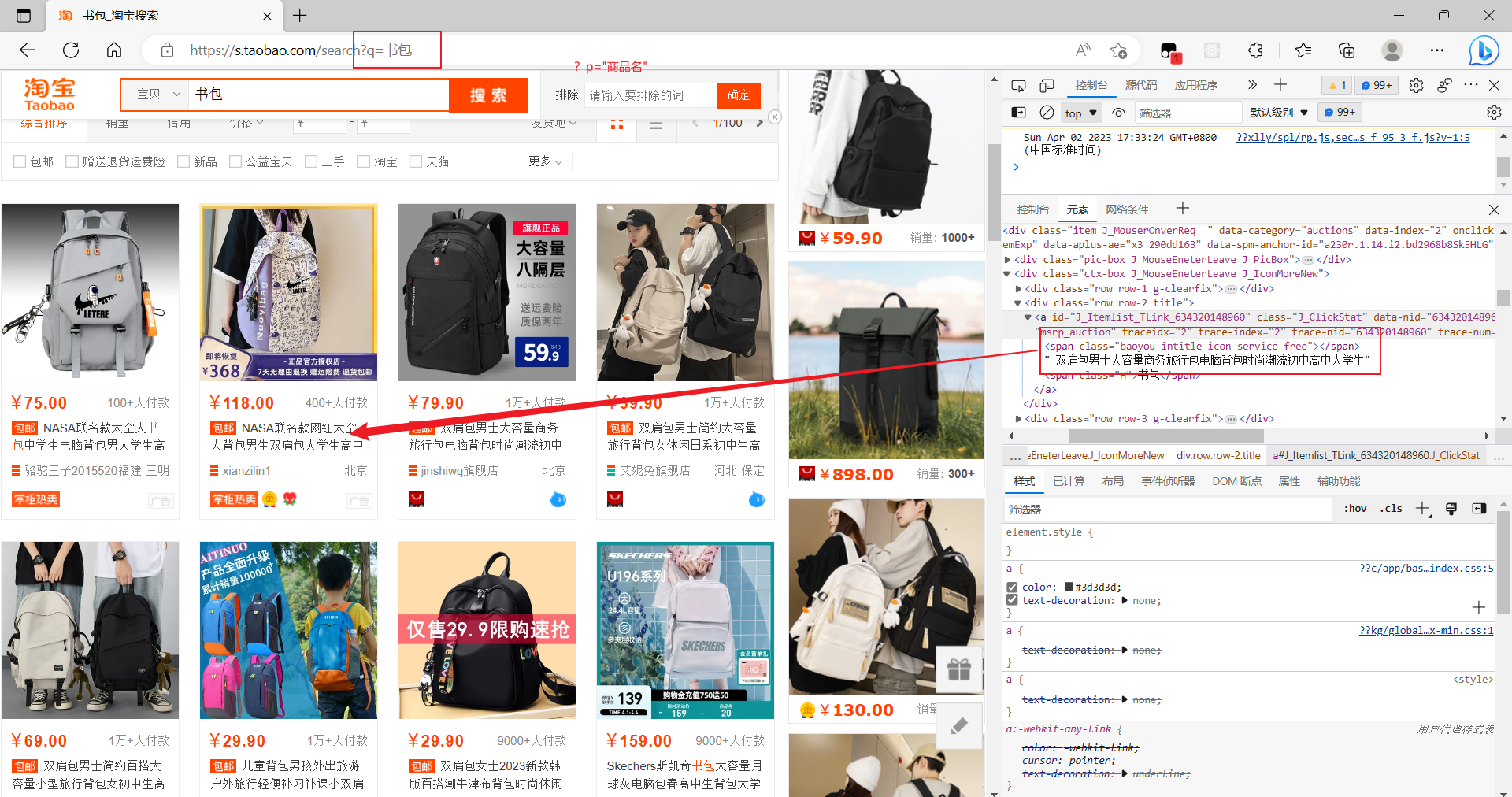Screen dimensions: 1512x797
Task: Click the 请输入要排除的词 input field
Action: [650, 95]
